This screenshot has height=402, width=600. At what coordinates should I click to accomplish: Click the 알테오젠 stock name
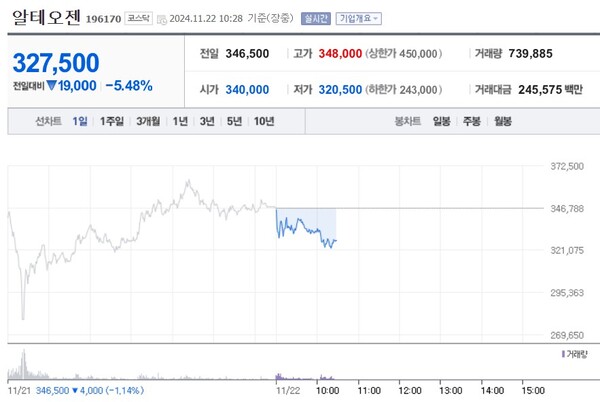coord(48,17)
